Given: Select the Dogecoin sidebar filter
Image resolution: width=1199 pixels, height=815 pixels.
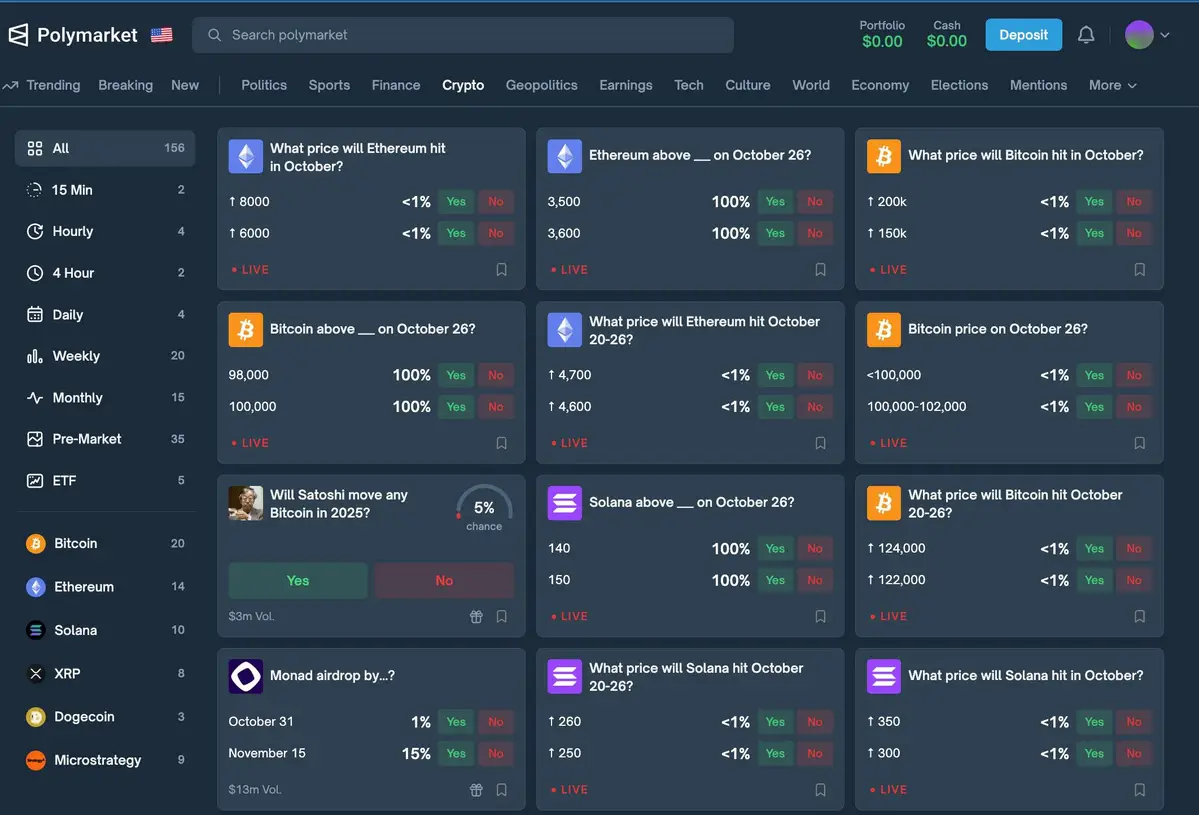Looking at the screenshot, I should (x=84, y=717).
